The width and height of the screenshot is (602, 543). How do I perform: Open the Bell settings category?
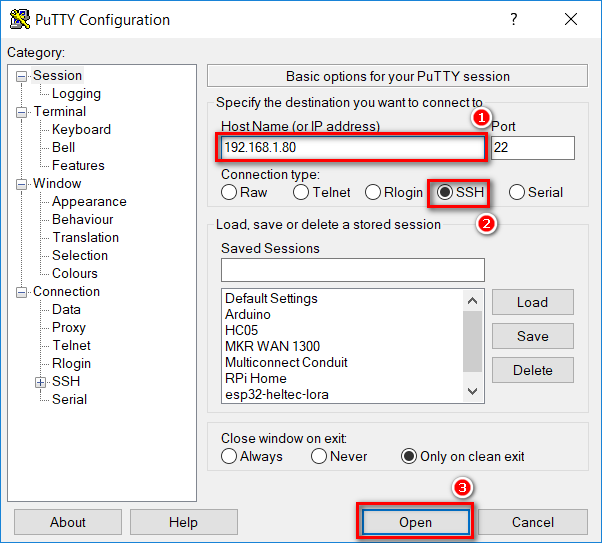(x=63, y=147)
